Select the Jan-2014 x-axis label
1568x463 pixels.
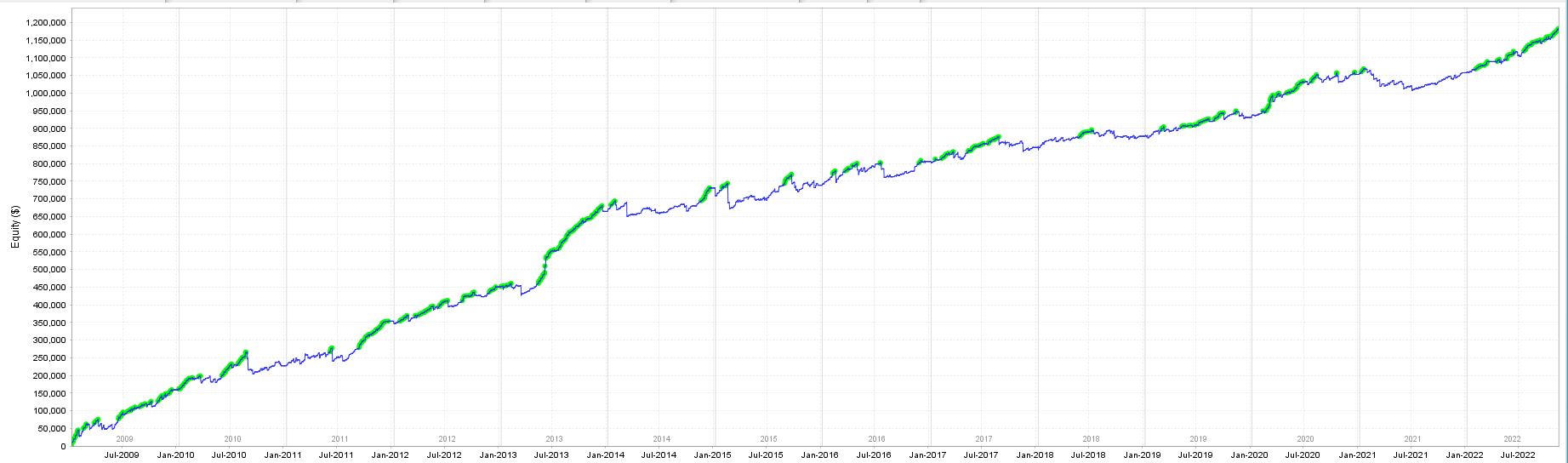[606, 455]
